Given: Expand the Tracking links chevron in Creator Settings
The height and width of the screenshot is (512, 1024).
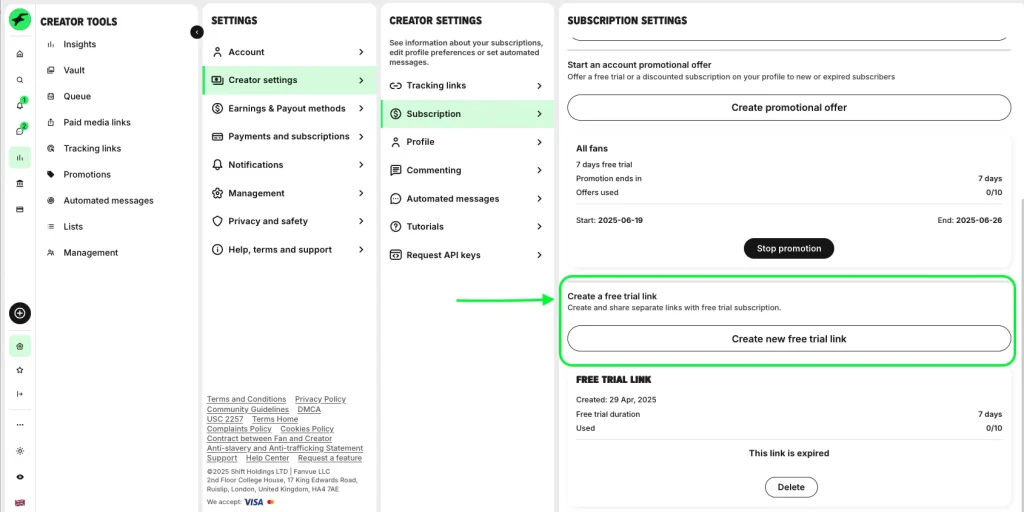Looking at the screenshot, I should click(539, 86).
